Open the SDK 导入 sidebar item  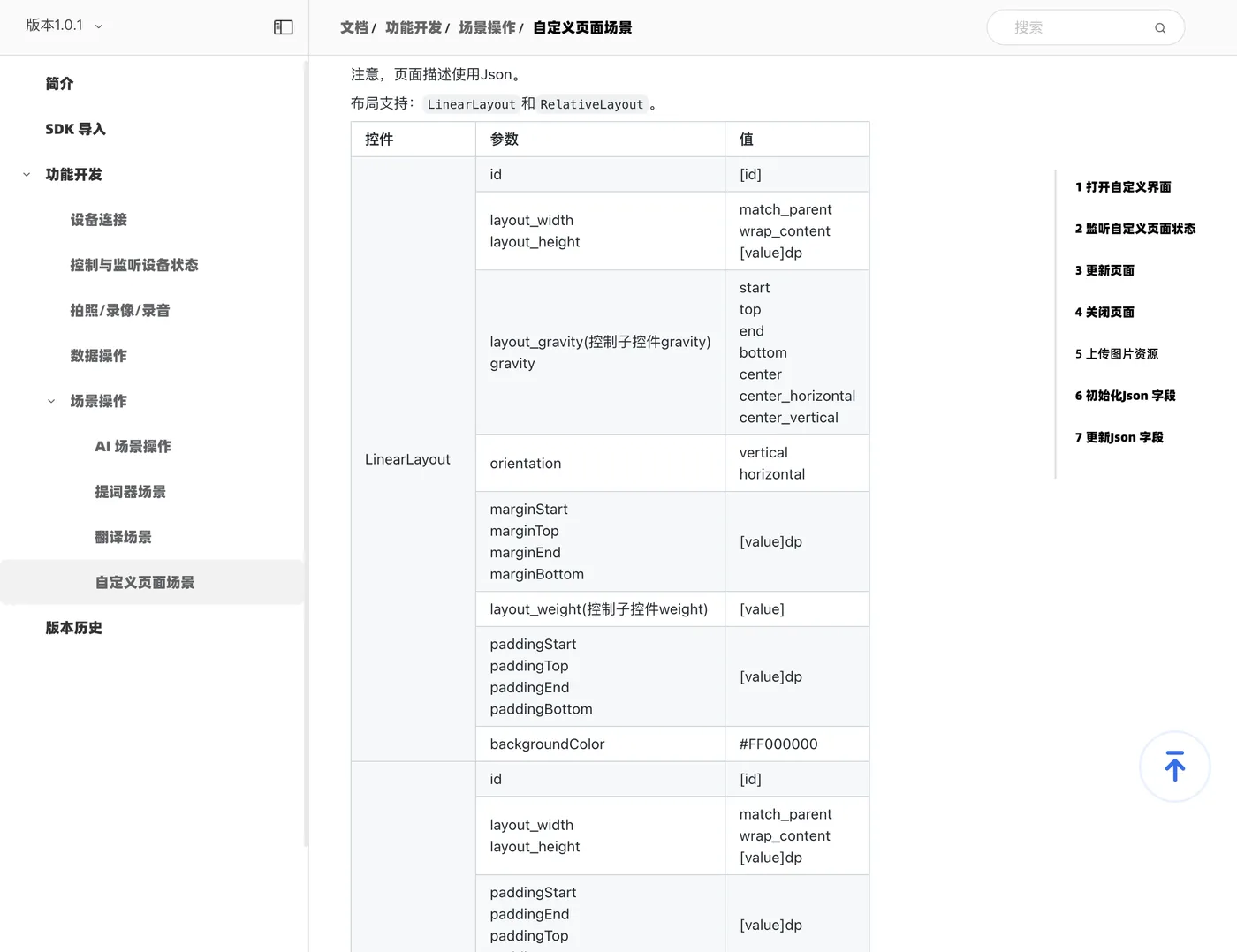pos(76,129)
